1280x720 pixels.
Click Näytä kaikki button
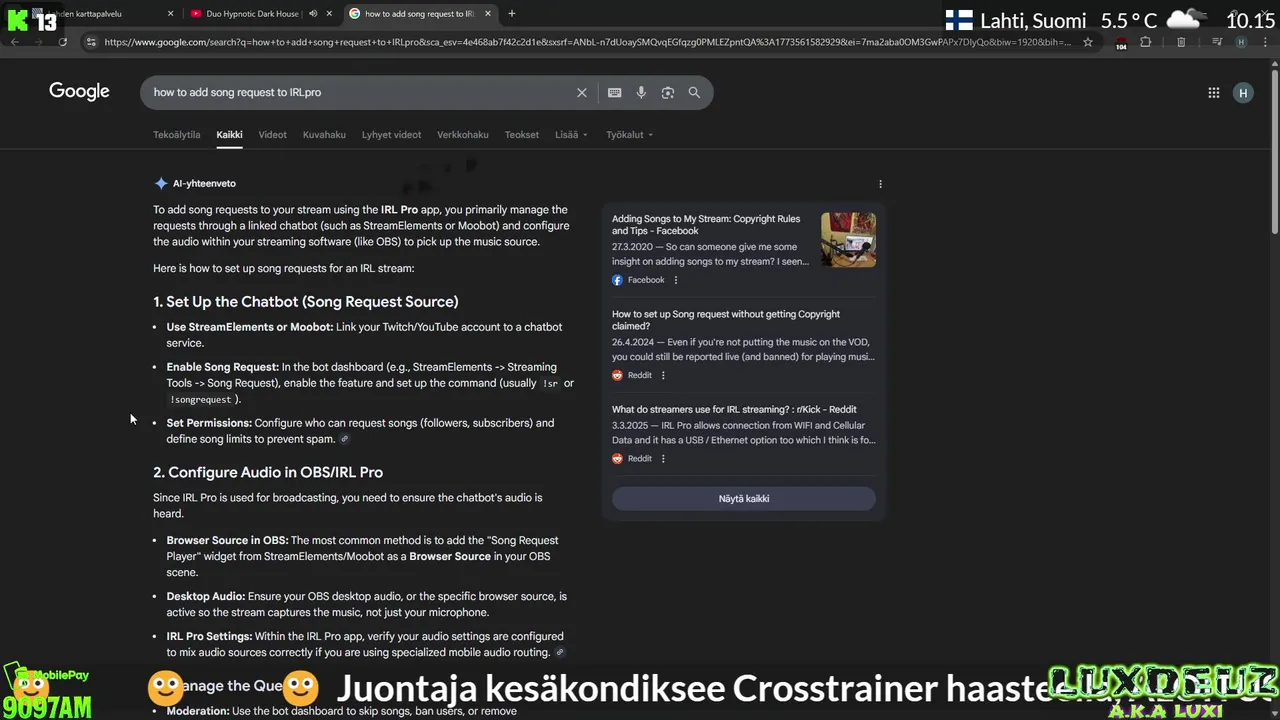point(744,498)
